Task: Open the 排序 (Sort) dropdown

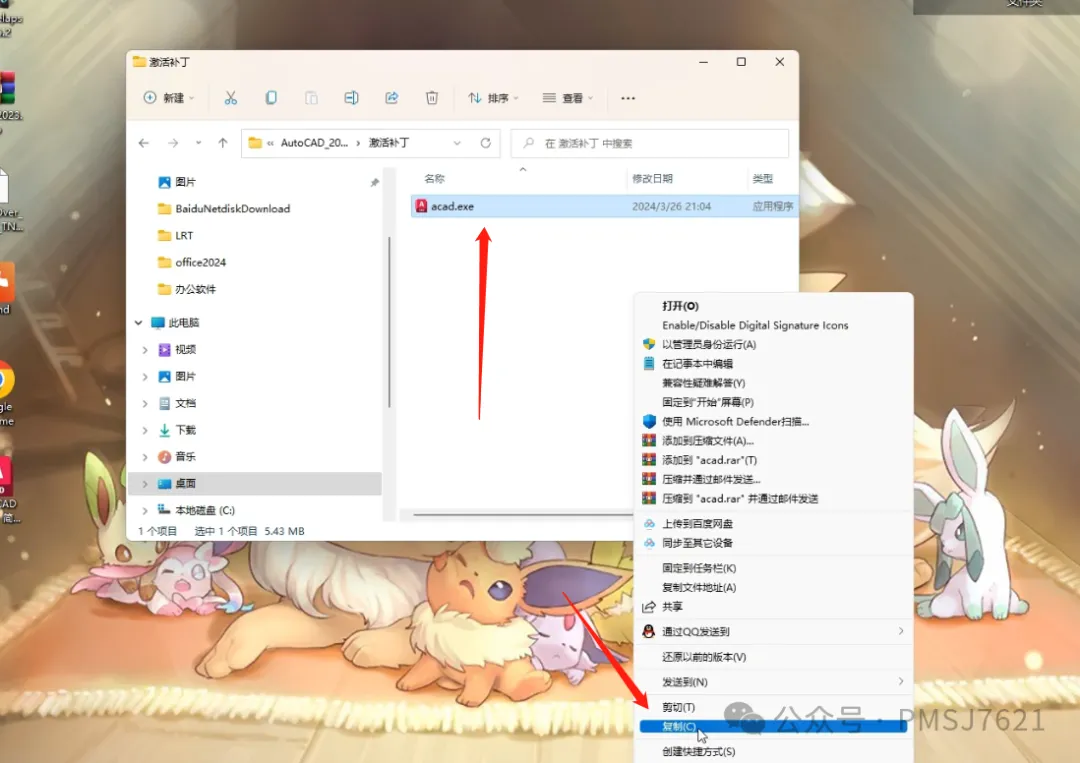Action: pos(493,98)
